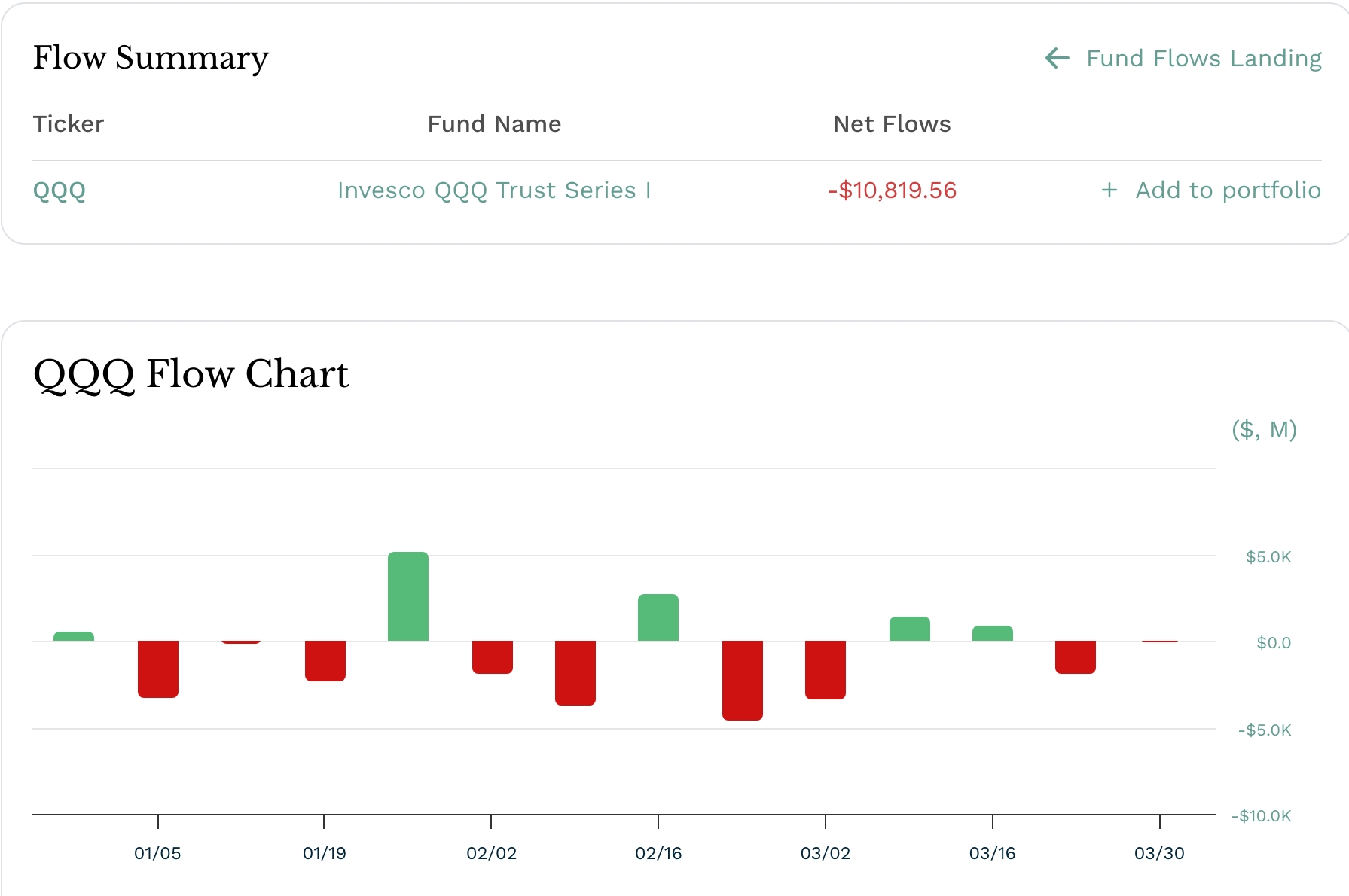1349x896 pixels.
Task: Click the QQQ Flow Chart heading
Action: tap(191, 373)
